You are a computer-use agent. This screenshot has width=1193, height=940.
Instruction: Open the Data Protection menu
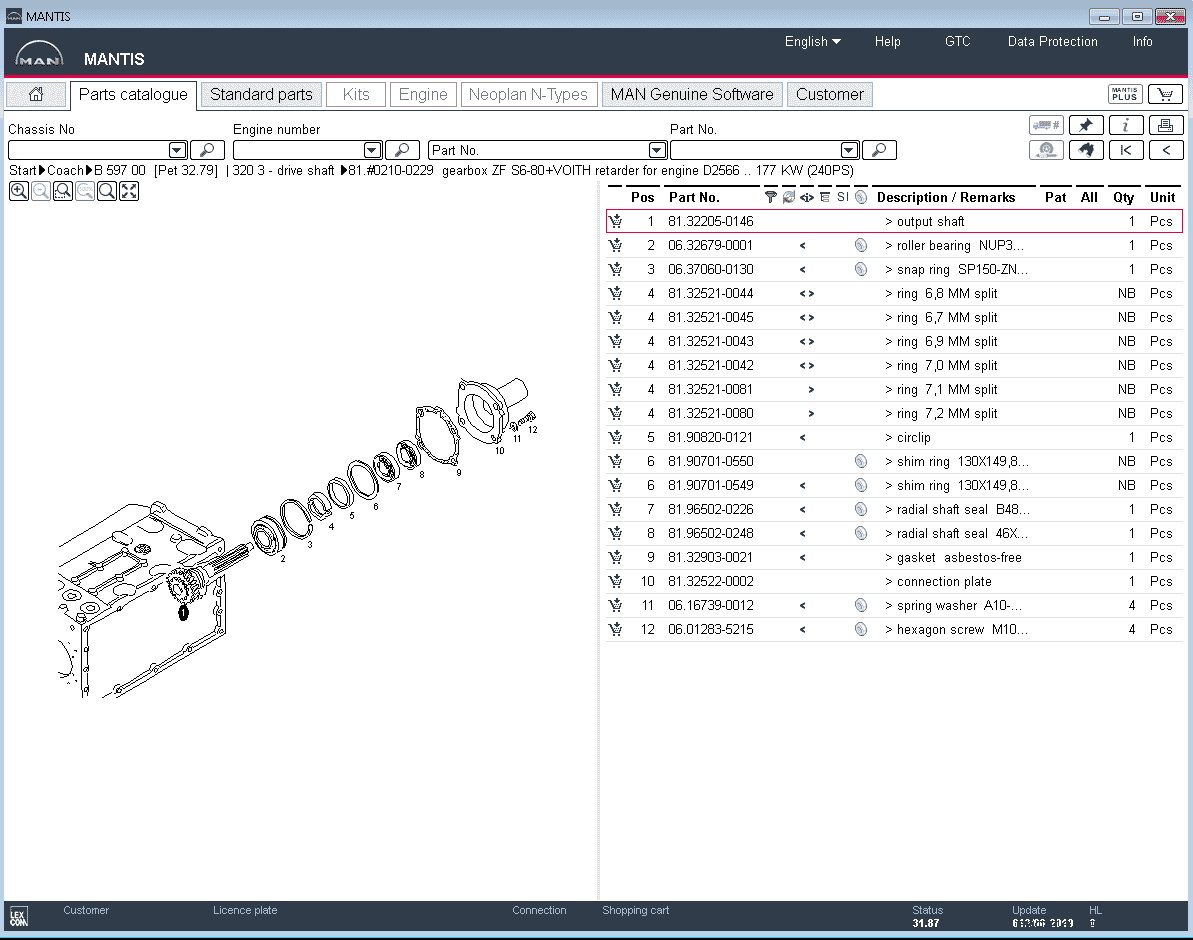tap(1052, 42)
